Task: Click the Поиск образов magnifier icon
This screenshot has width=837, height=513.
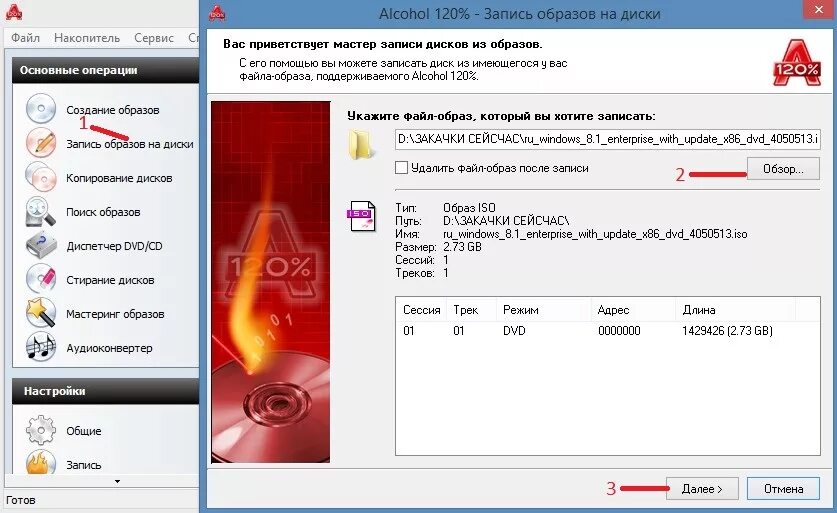Action: (x=41, y=211)
